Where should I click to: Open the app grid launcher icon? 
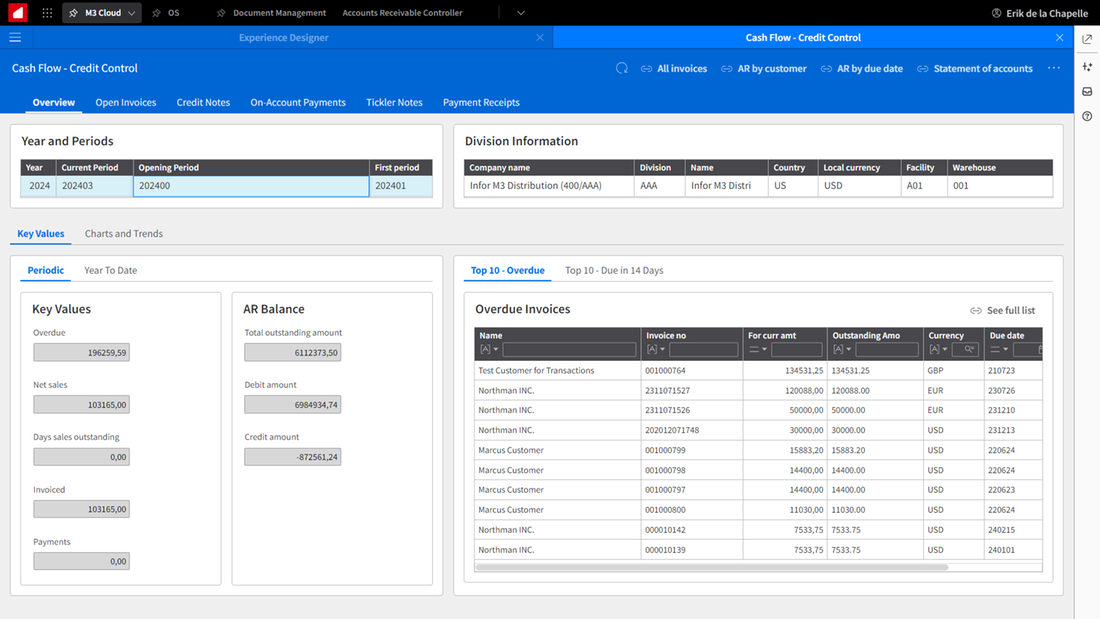(47, 13)
